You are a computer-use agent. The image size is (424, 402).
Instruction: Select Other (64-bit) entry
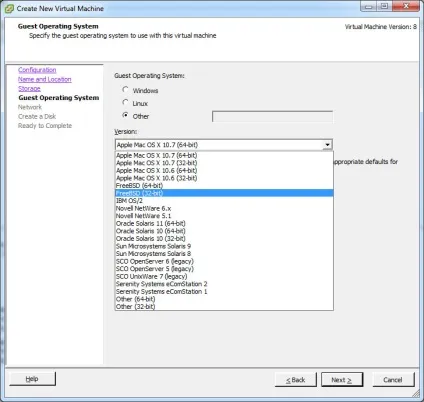tap(224, 299)
